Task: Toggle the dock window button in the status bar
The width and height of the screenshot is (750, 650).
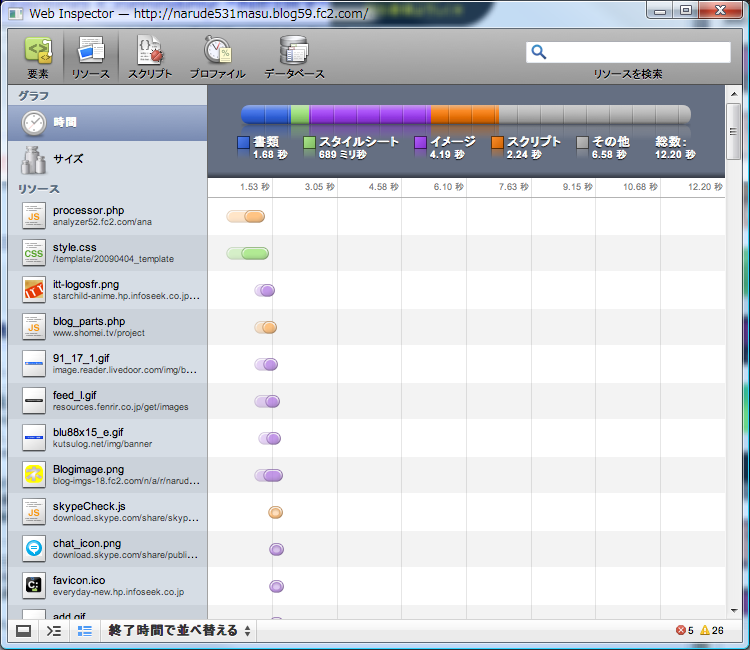Action: (23, 631)
